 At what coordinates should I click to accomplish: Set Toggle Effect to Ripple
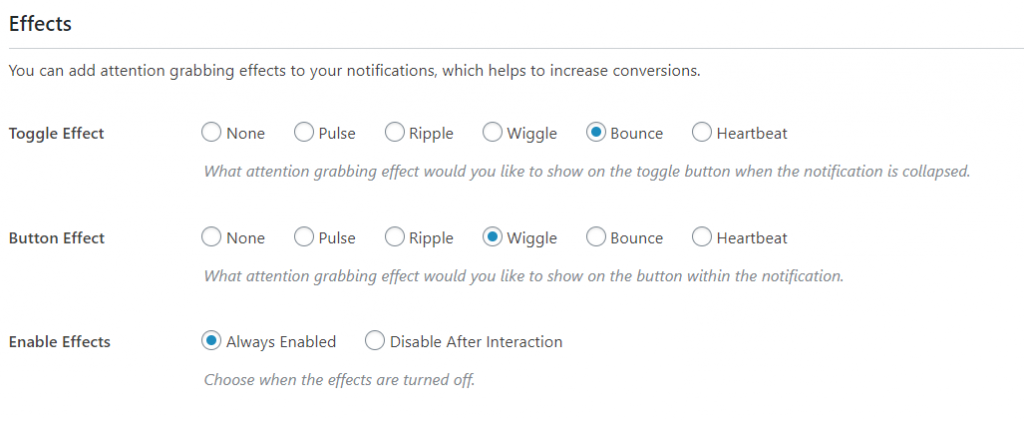click(x=394, y=133)
